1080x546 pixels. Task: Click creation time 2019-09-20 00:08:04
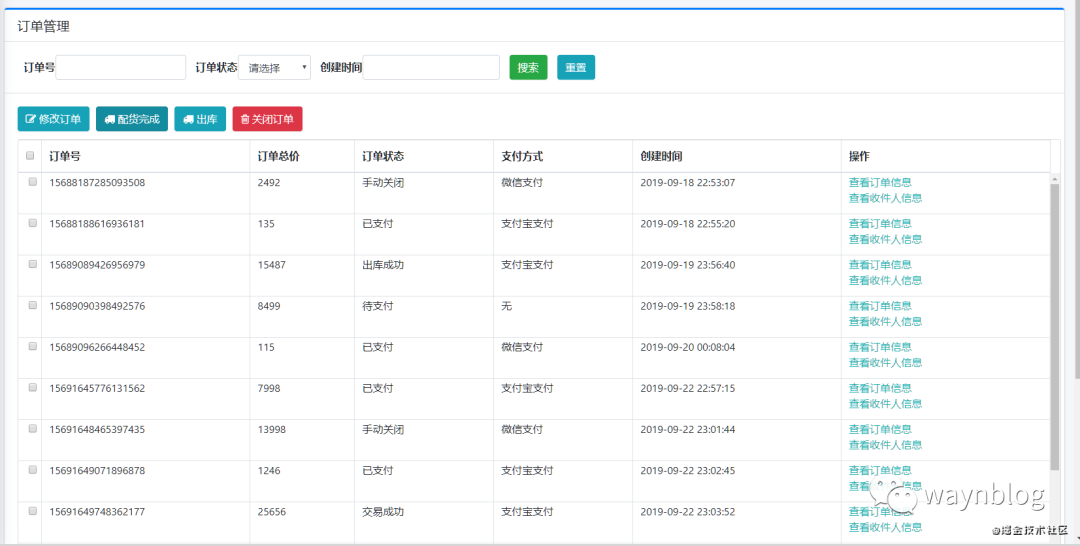(x=687, y=347)
